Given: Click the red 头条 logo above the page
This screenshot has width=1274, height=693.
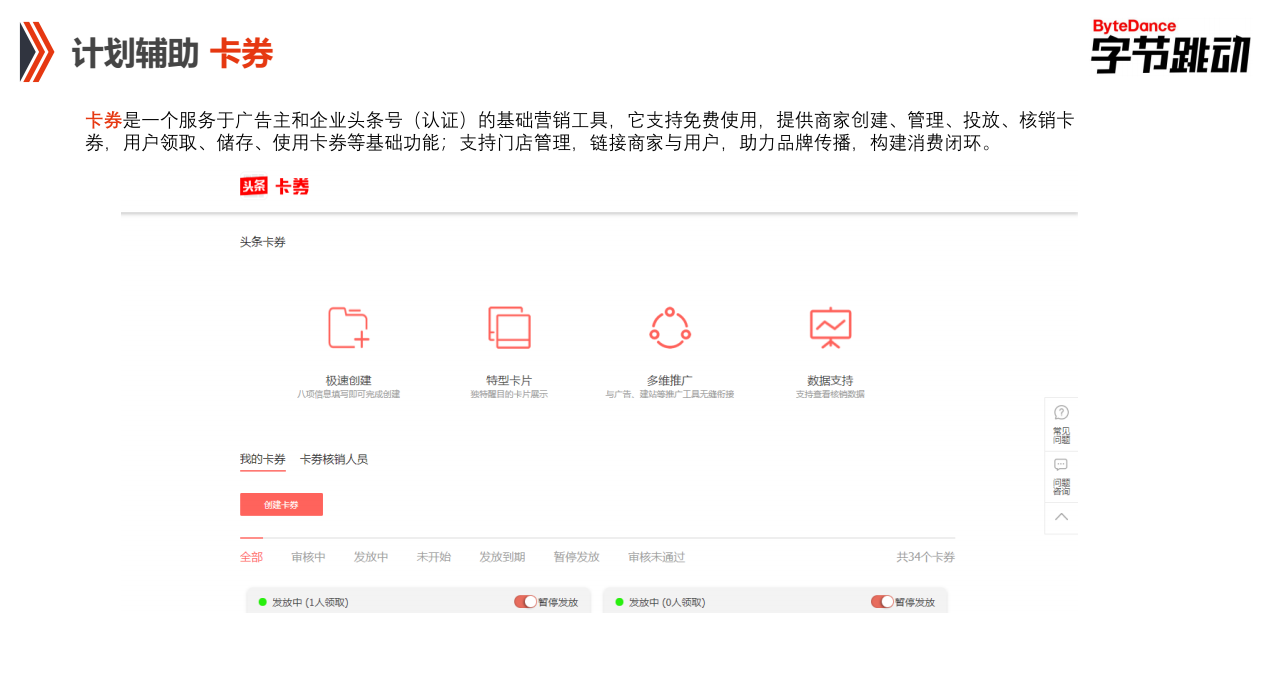Looking at the screenshot, I should [252, 187].
